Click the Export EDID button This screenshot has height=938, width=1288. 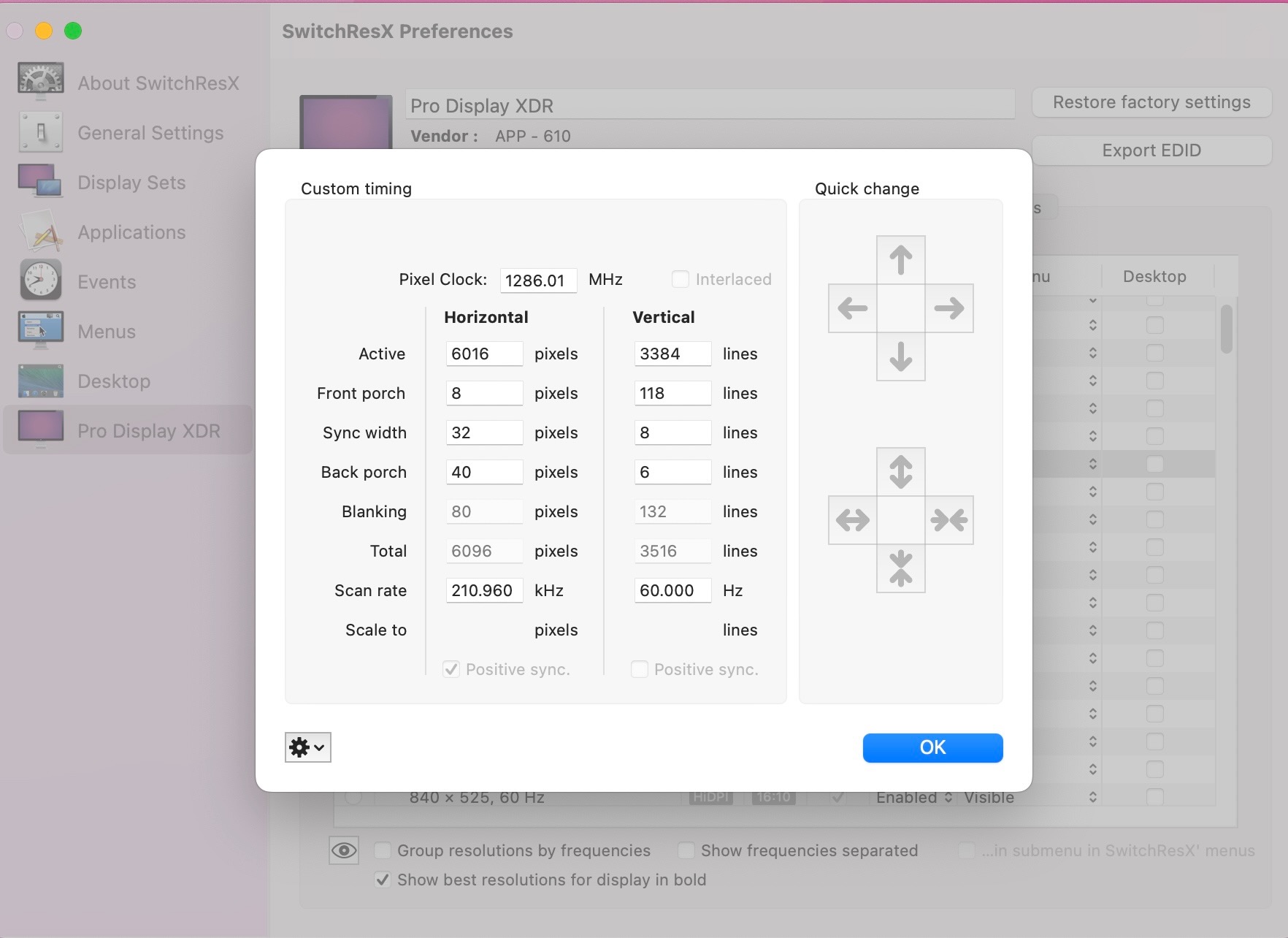click(x=1151, y=150)
